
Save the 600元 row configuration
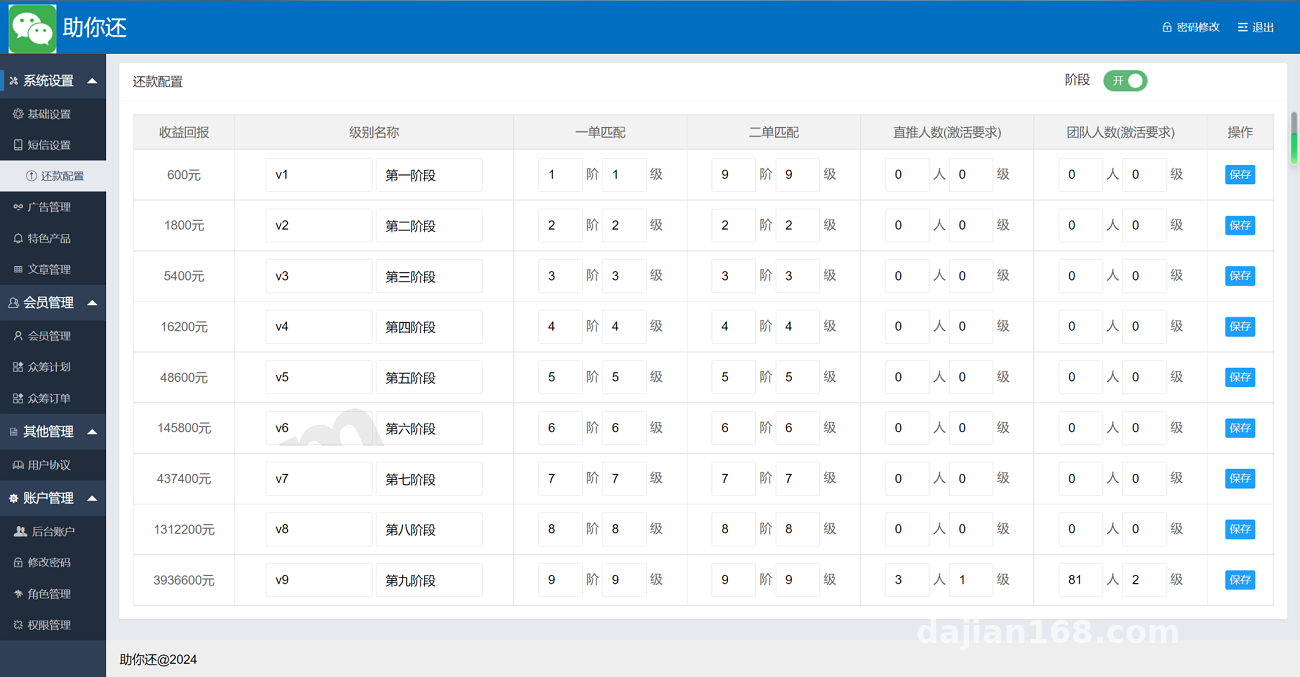coord(1240,174)
